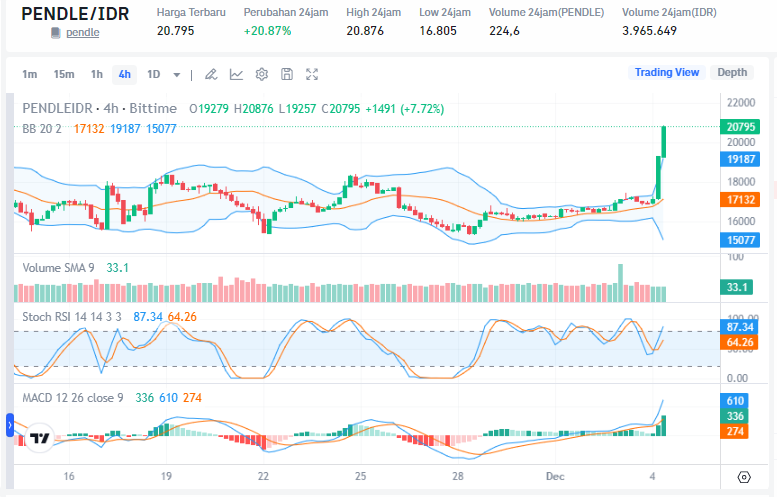Switch to Depth chart tab

point(732,72)
